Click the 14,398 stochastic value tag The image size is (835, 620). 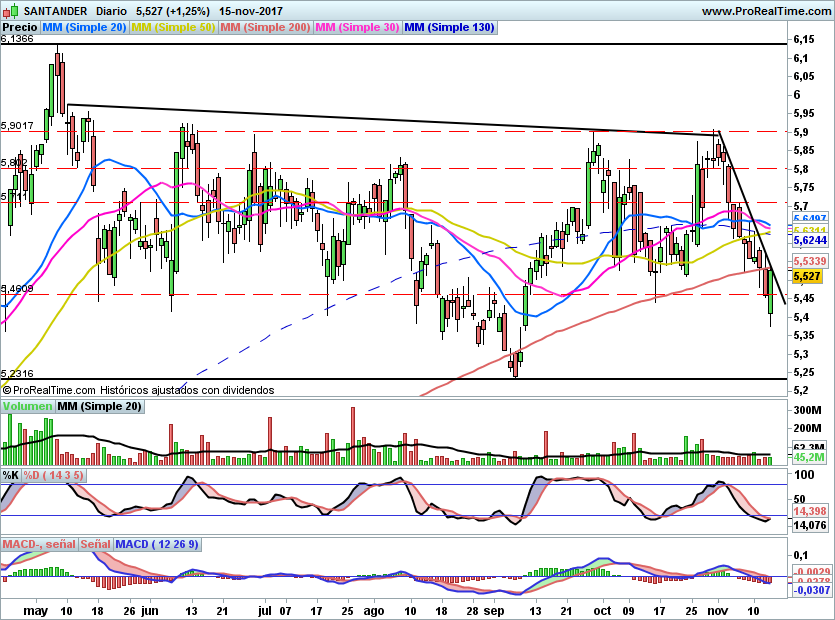click(810, 511)
